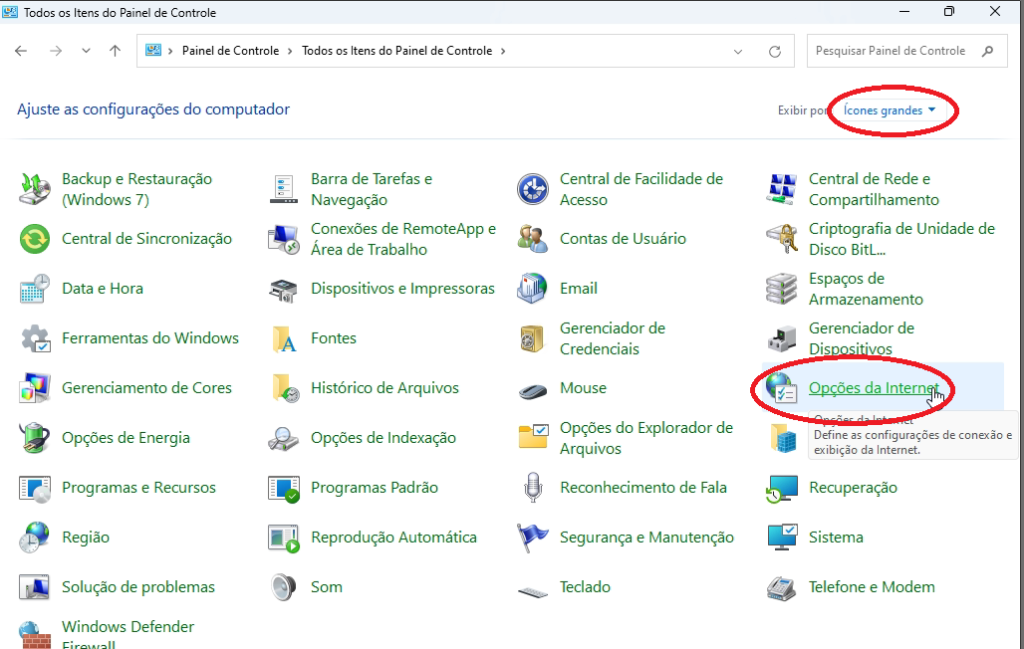The width and height of the screenshot is (1024, 649).
Task: Expand the chevron before Painel de Controle breadcrumb
Action: tap(170, 51)
